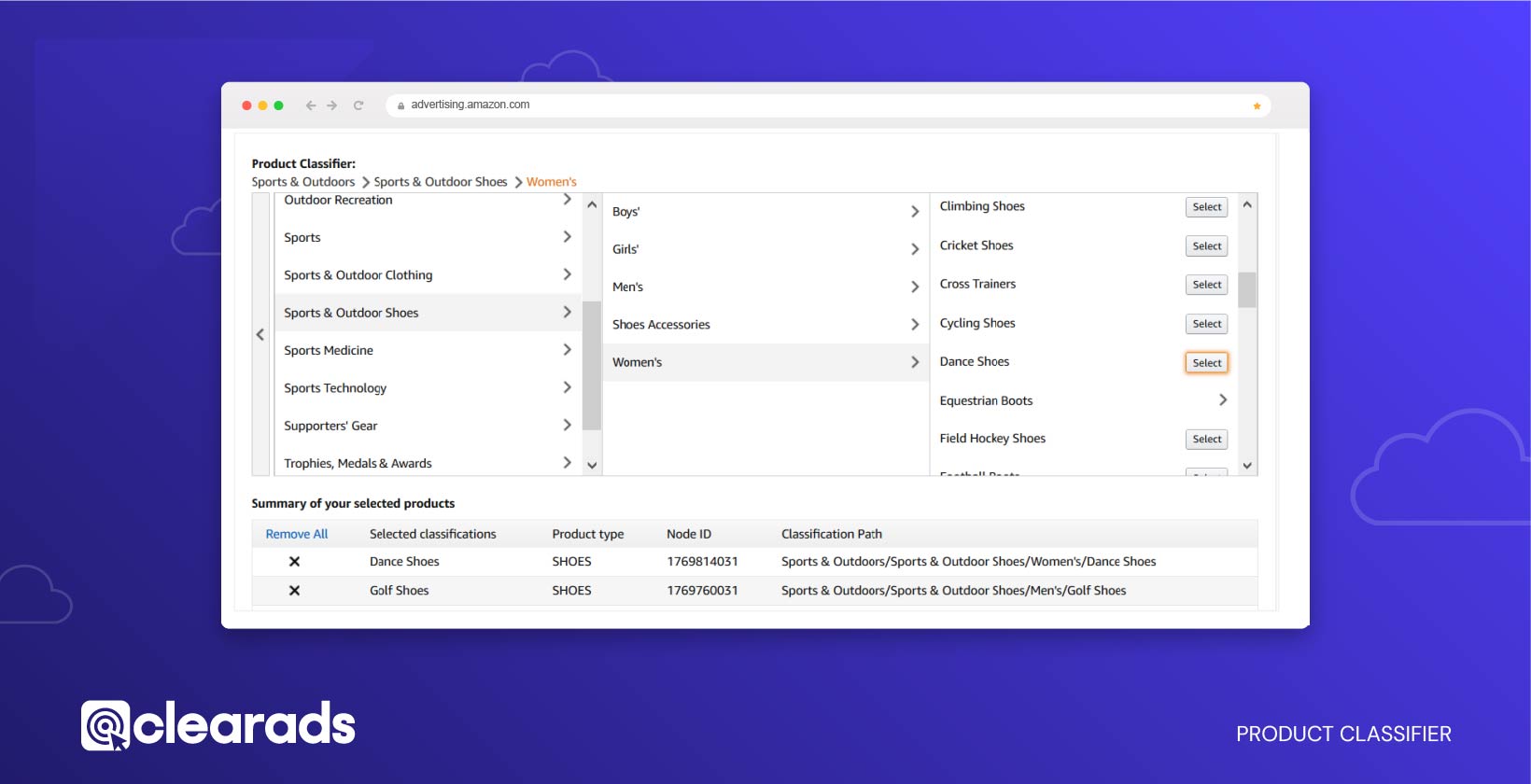Click Selected classifications column header
The image size is (1531, 784).
coord(432,534)
